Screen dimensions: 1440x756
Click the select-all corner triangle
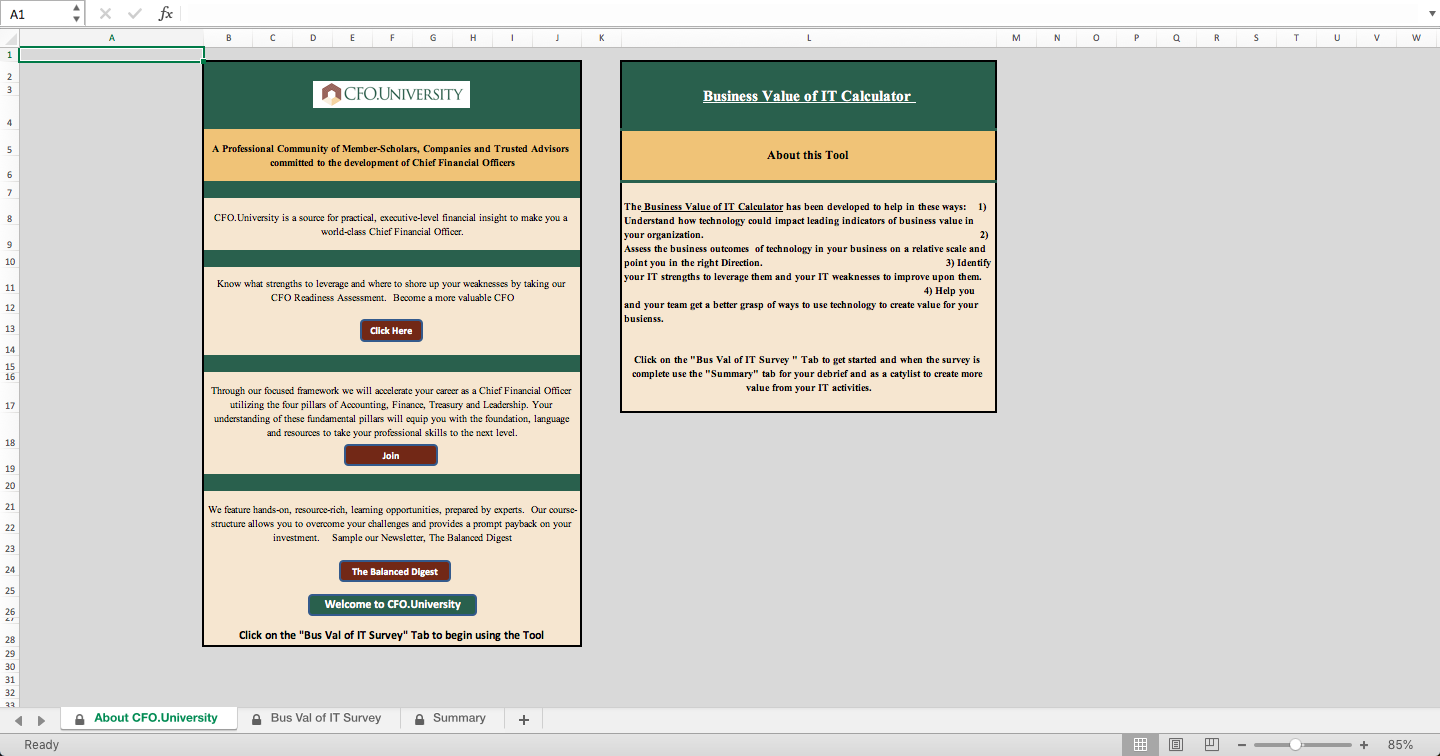pyautogui.click(x=10, y=38)
